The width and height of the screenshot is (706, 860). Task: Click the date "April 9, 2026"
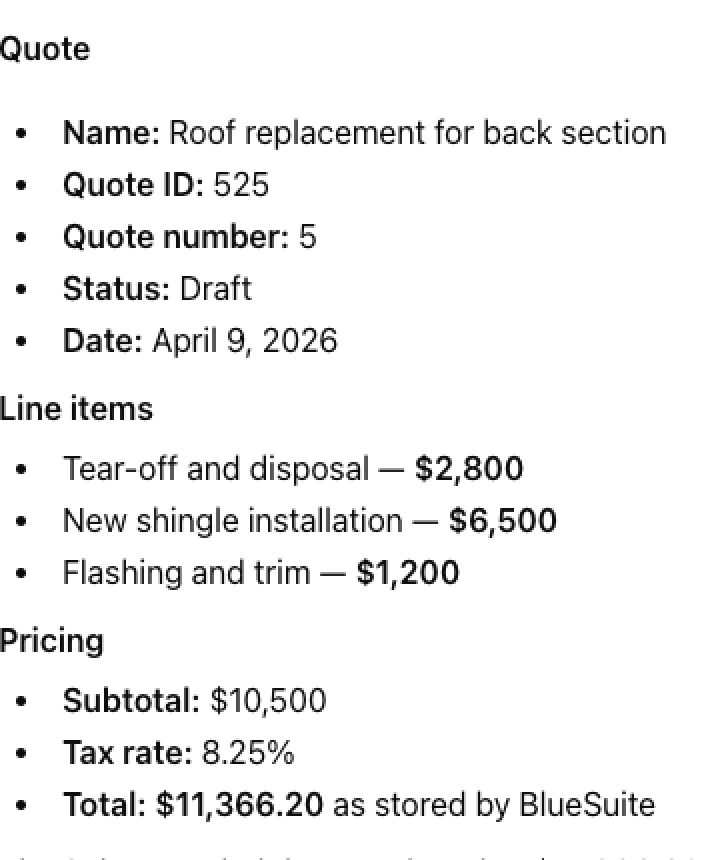[x=245, y=341]
